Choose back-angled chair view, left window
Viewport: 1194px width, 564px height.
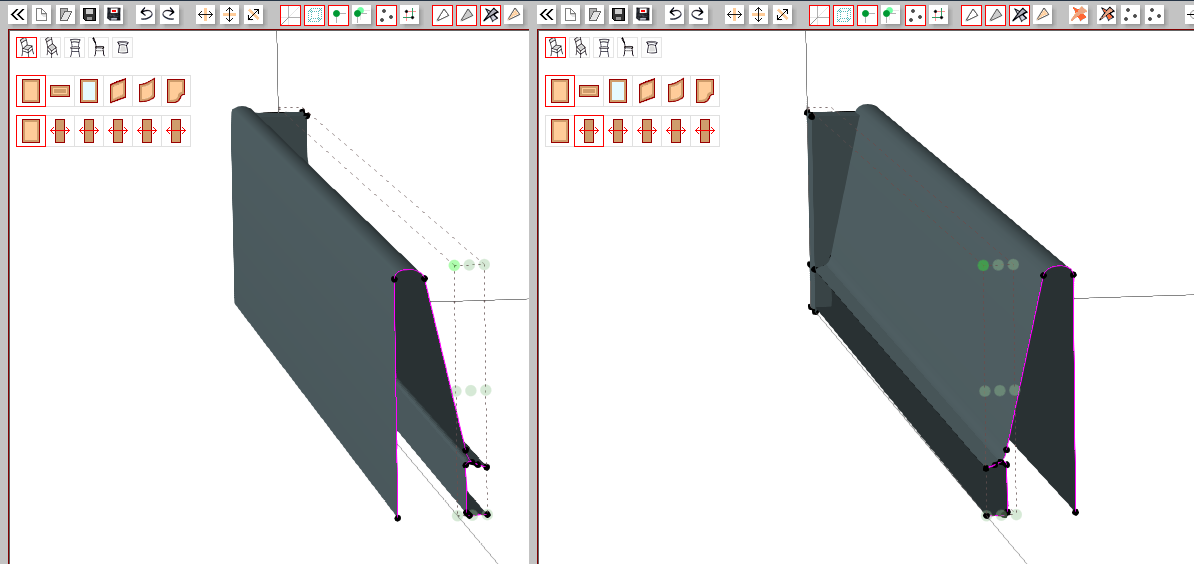point(51,47)
